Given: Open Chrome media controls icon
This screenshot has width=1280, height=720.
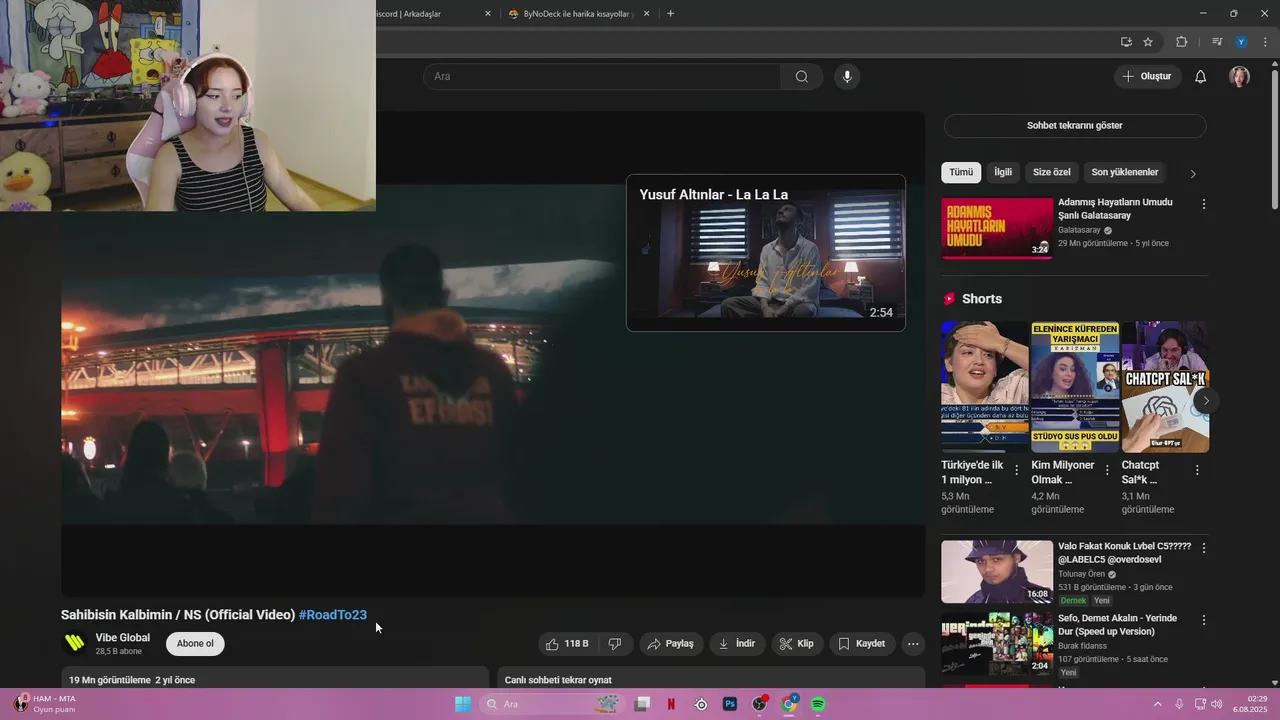Looking at the screenshot, I should click(x=1217, y=42).
